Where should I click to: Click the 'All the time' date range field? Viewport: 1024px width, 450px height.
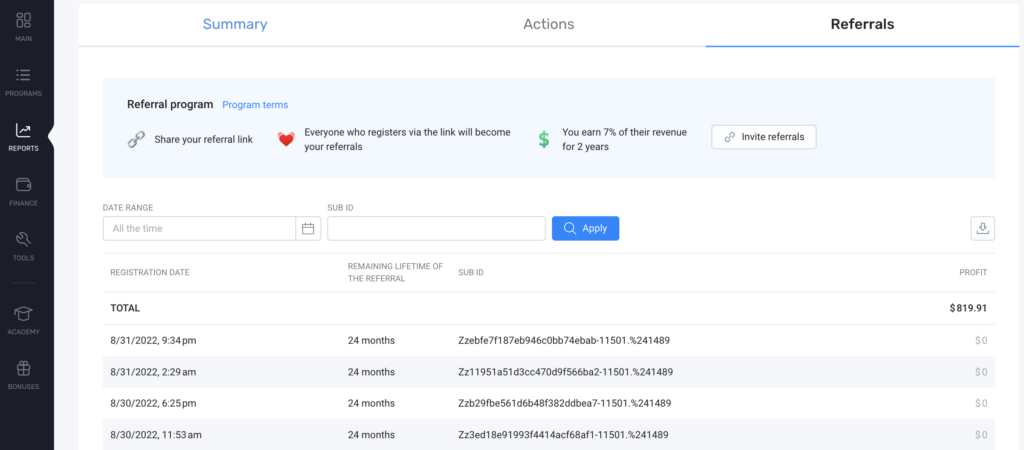[x=200, y=229]
